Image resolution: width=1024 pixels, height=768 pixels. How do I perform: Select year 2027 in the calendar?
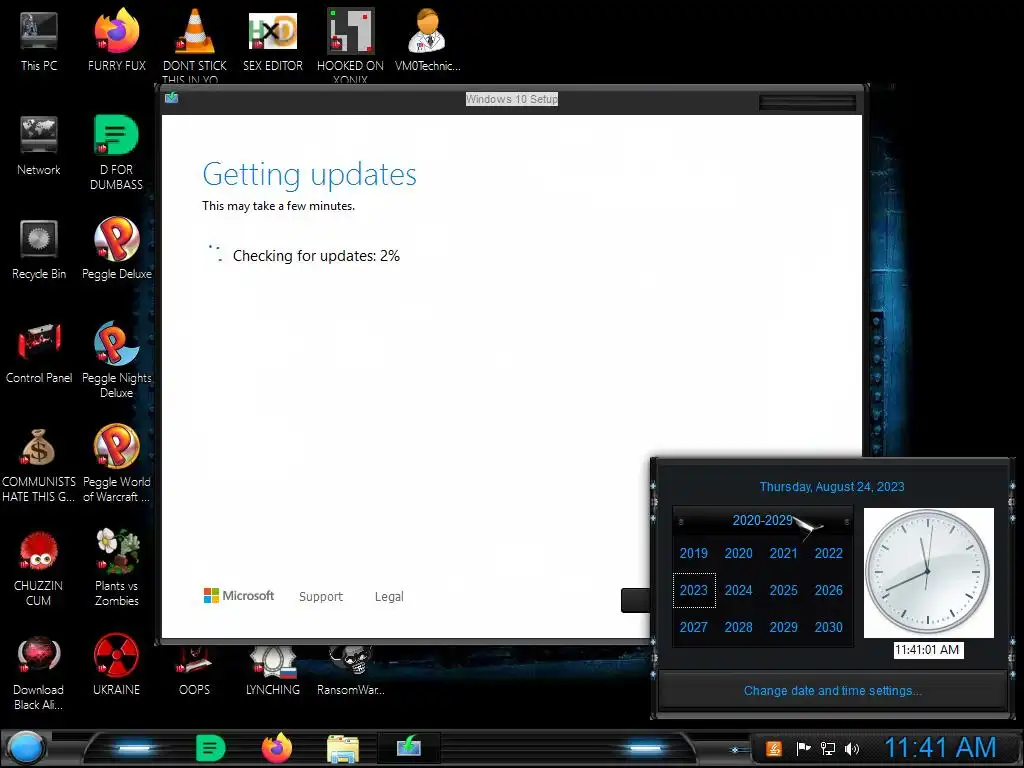point(694,627)
